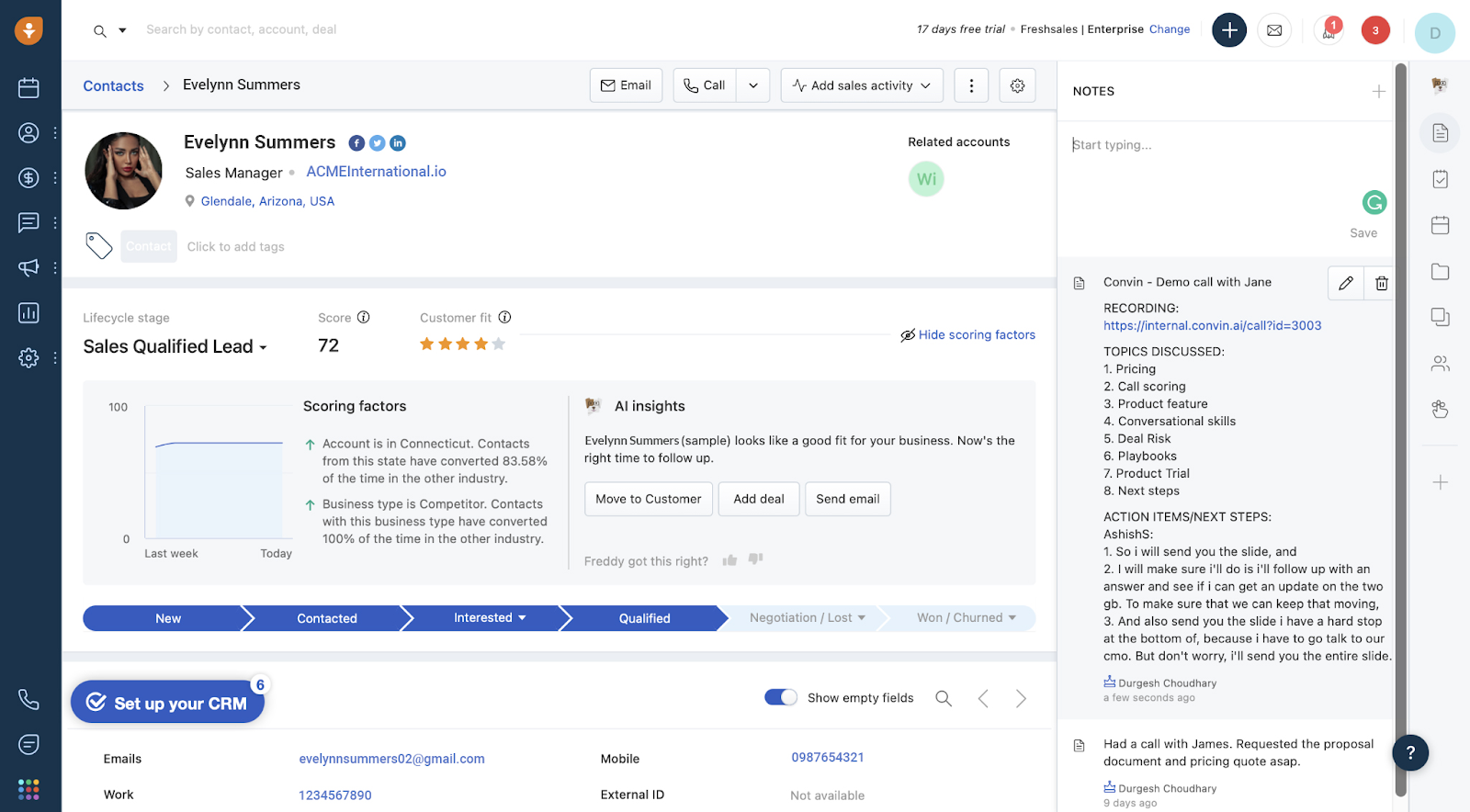Open Deals from left sidebar dollar icon

coord(28,177)
